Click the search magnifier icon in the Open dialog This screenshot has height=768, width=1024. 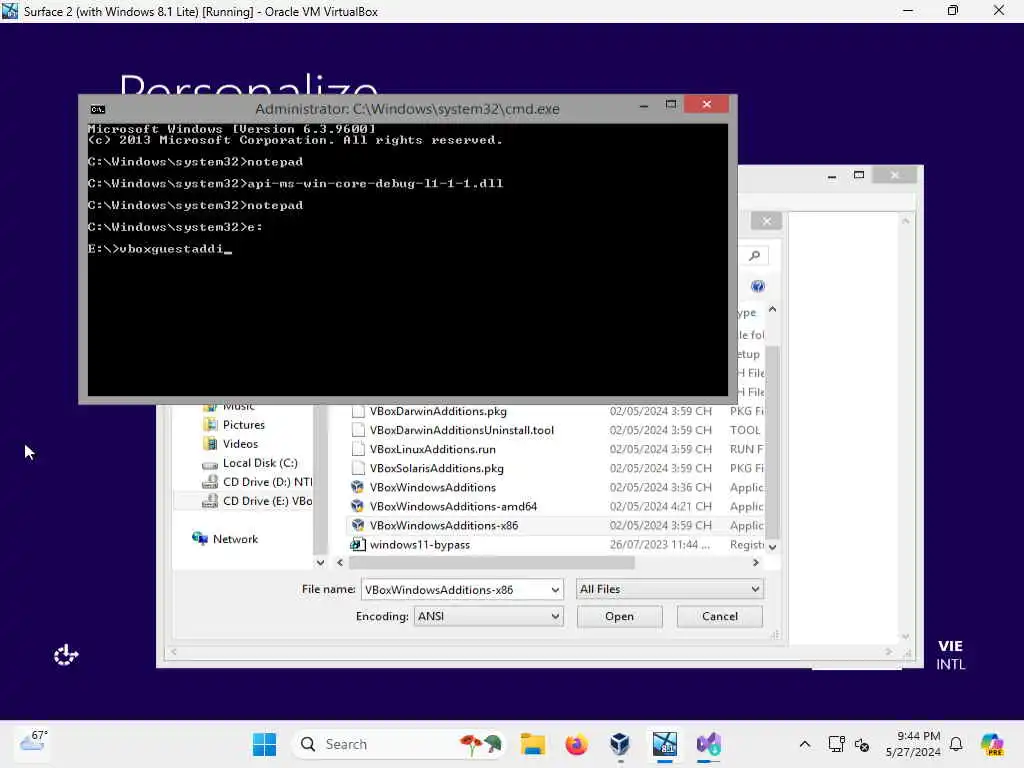(755, 255)
